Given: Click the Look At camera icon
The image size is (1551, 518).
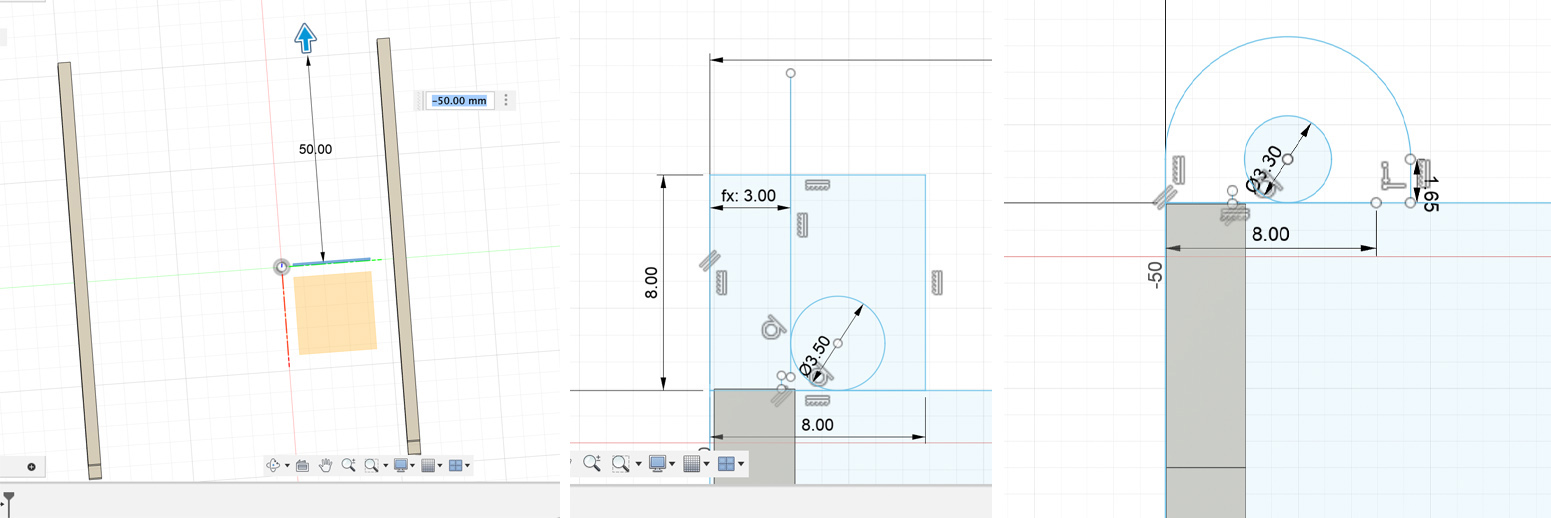Looking at the screenshot, I should (302, 465).
